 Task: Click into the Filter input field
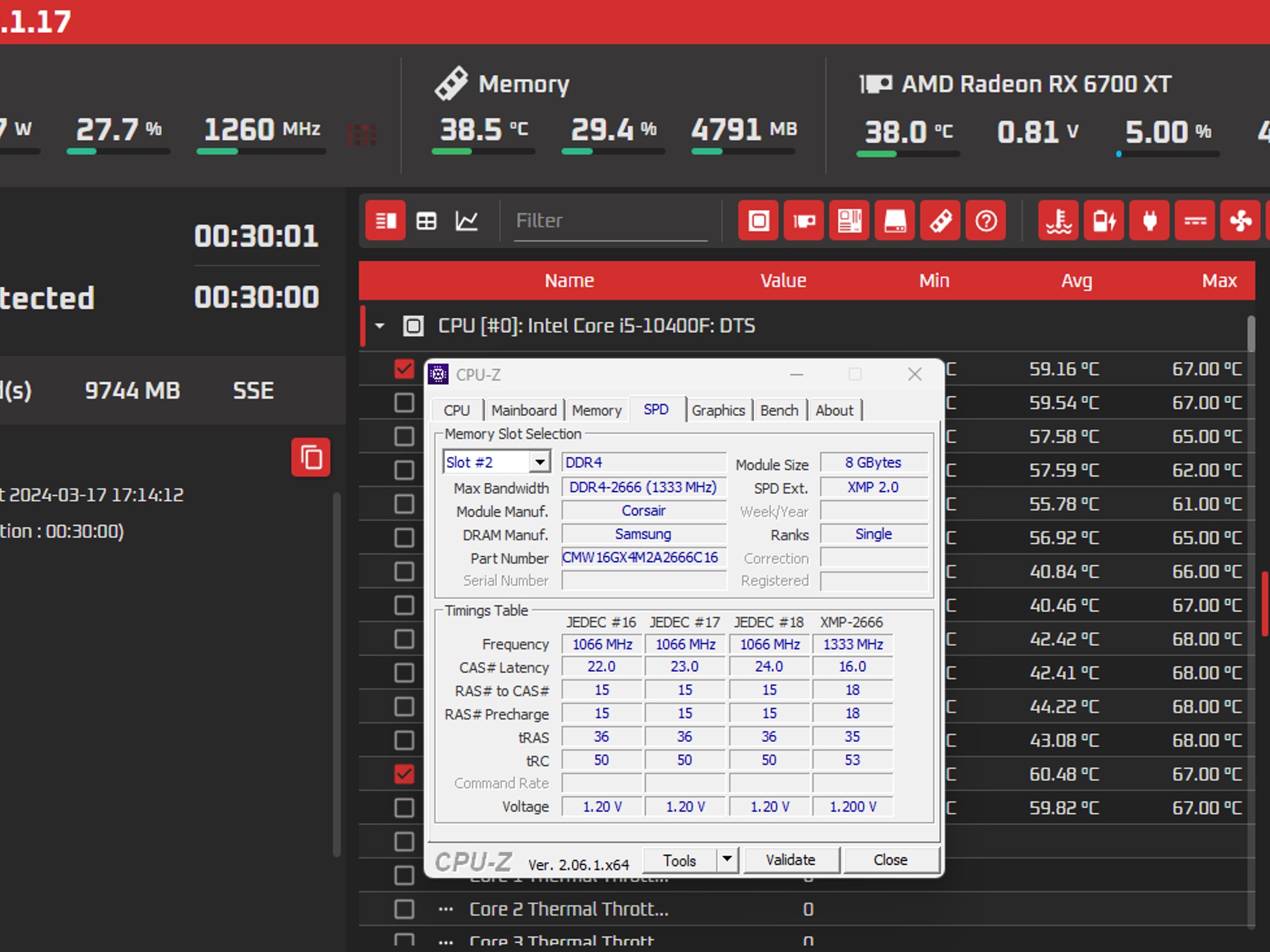[611, 221]
